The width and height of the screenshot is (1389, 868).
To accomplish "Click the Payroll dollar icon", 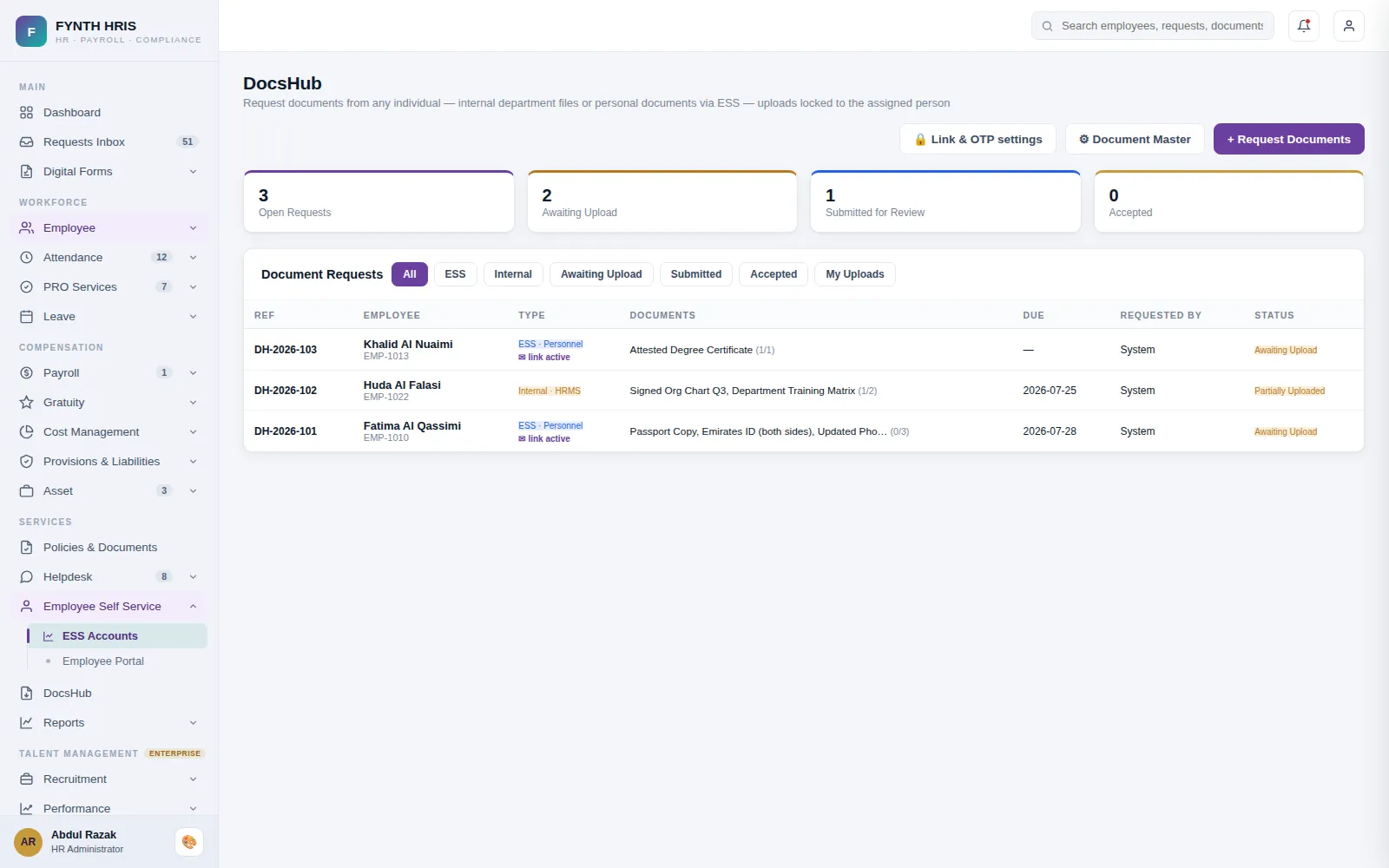I will (27, 373).
